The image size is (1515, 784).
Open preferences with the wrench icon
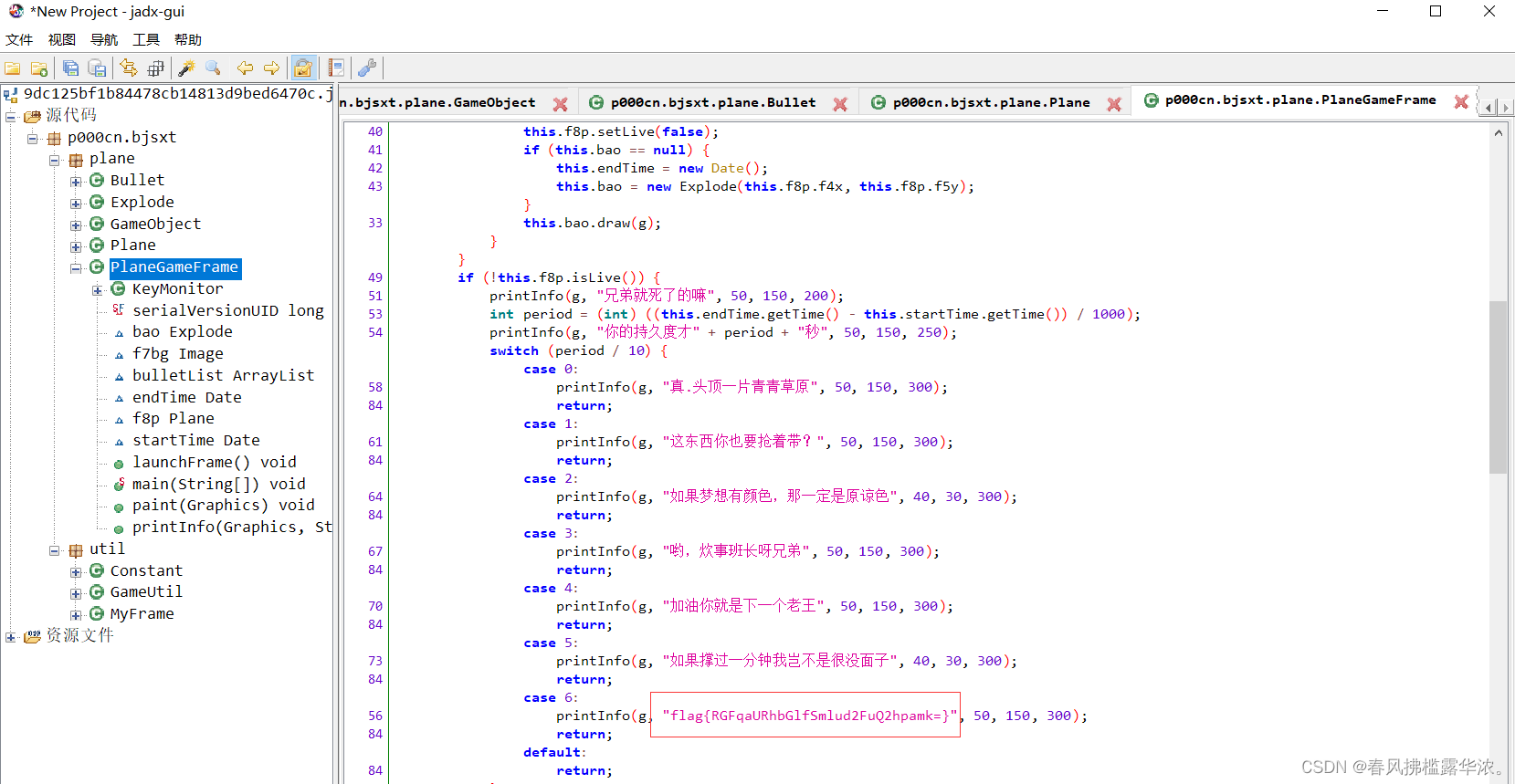coord(367,68)
